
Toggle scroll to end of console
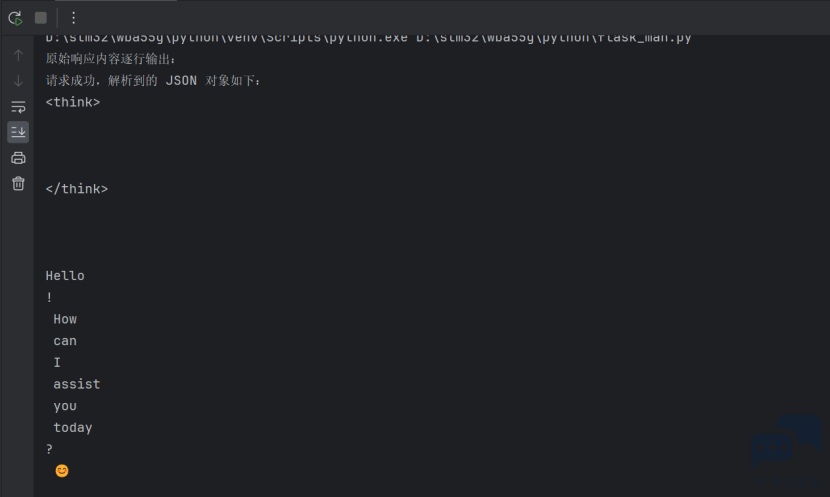coord(19,132)
